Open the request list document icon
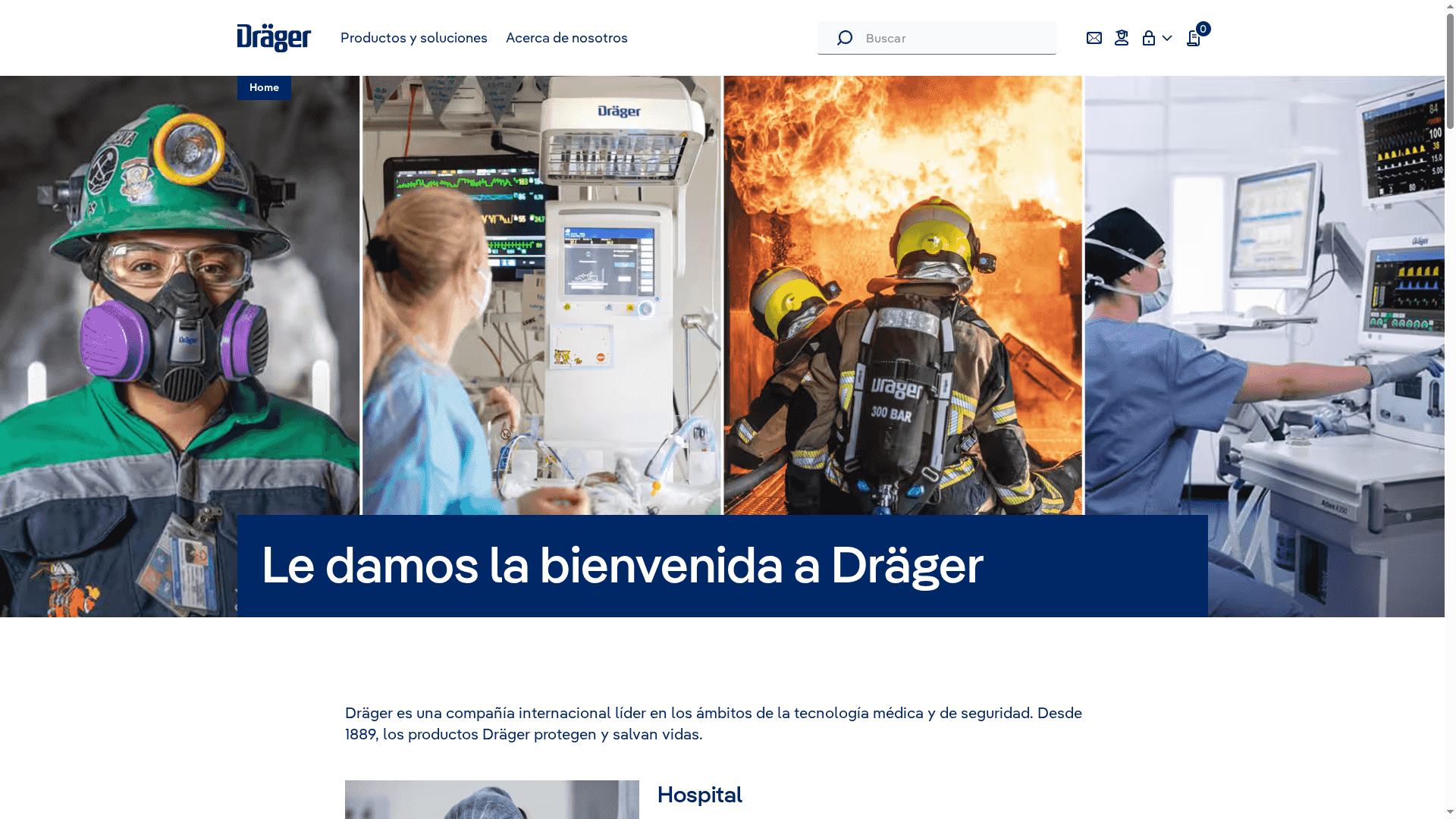1456x819 pixels. (x=1192, y=39)
